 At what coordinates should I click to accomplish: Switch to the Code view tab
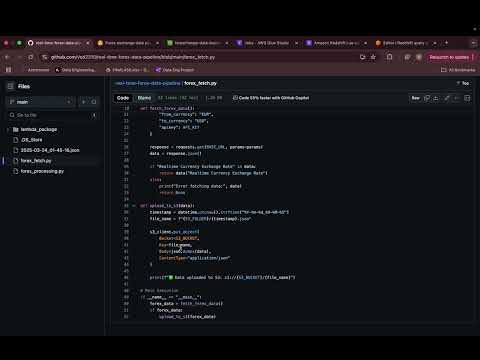[x=123, y=98]
